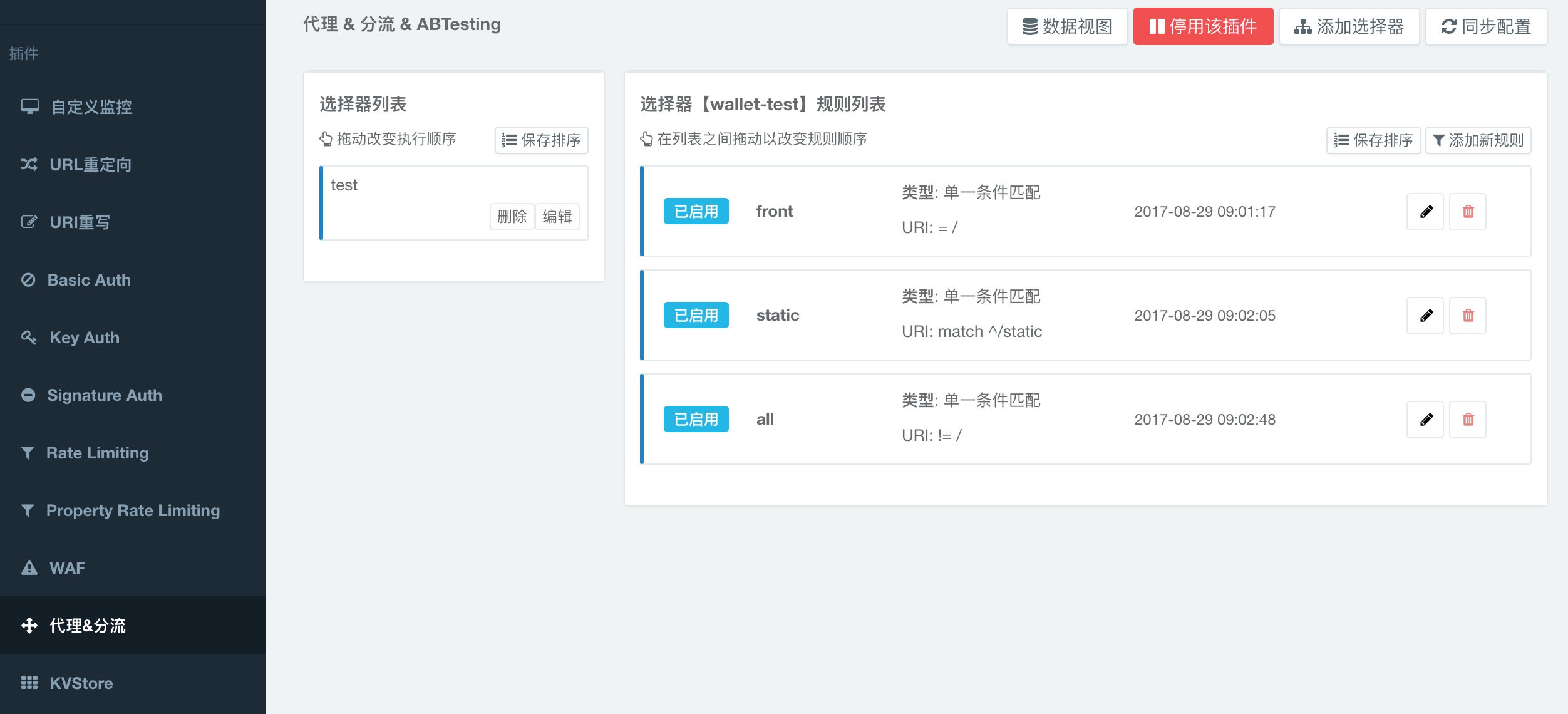Delete the all rule with trash icon
The height and width of the screenshot is (714, 1568).
pyautogui.click(x=1468, y=420)
